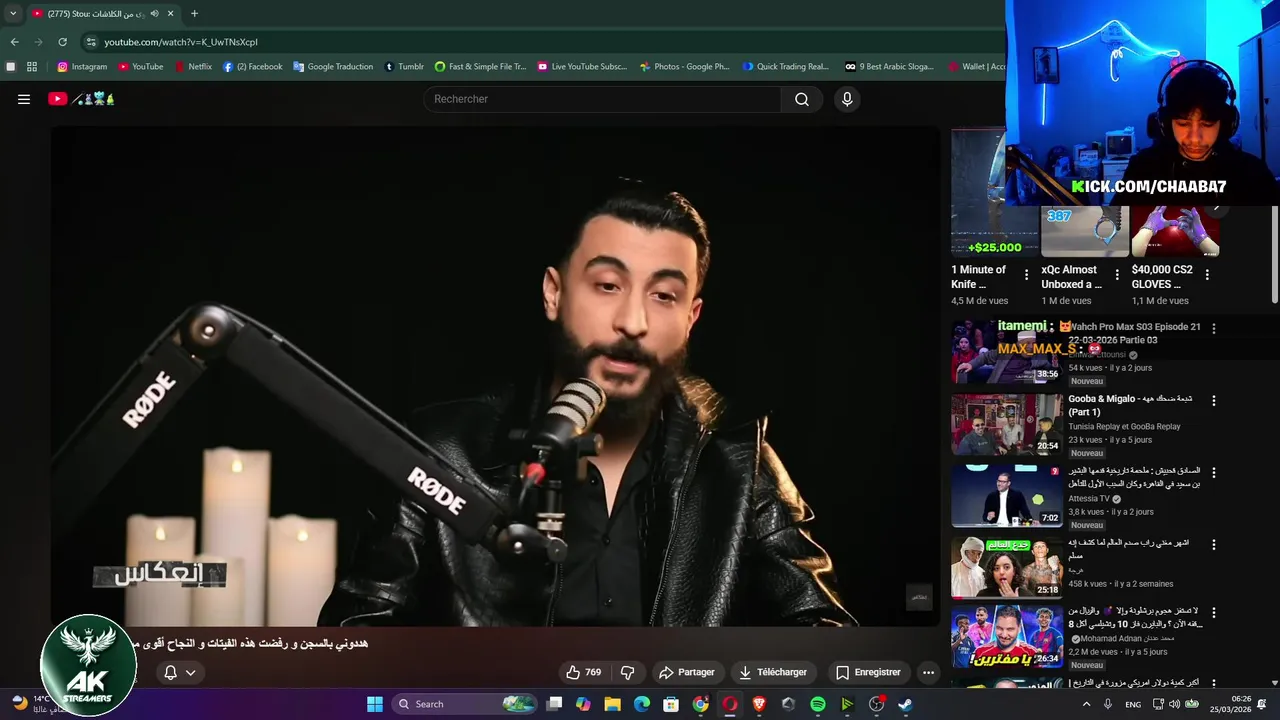Screen dimensions: 1280x720
Task: Open the Netflix bookmark
Action: 193,67
